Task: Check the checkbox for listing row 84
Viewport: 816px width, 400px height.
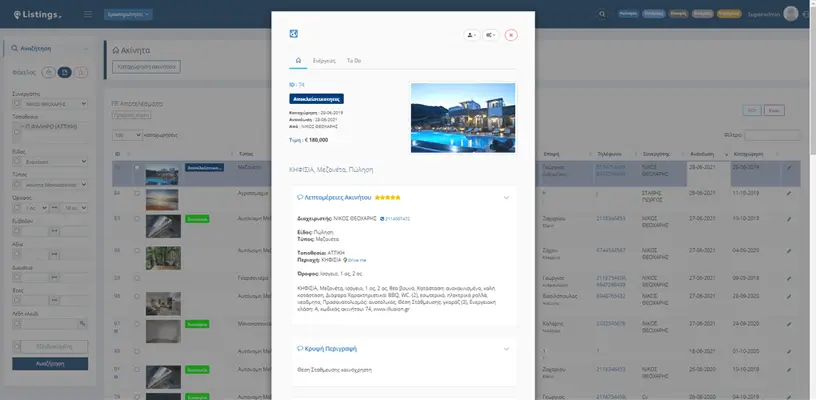Action: [137, 193]
